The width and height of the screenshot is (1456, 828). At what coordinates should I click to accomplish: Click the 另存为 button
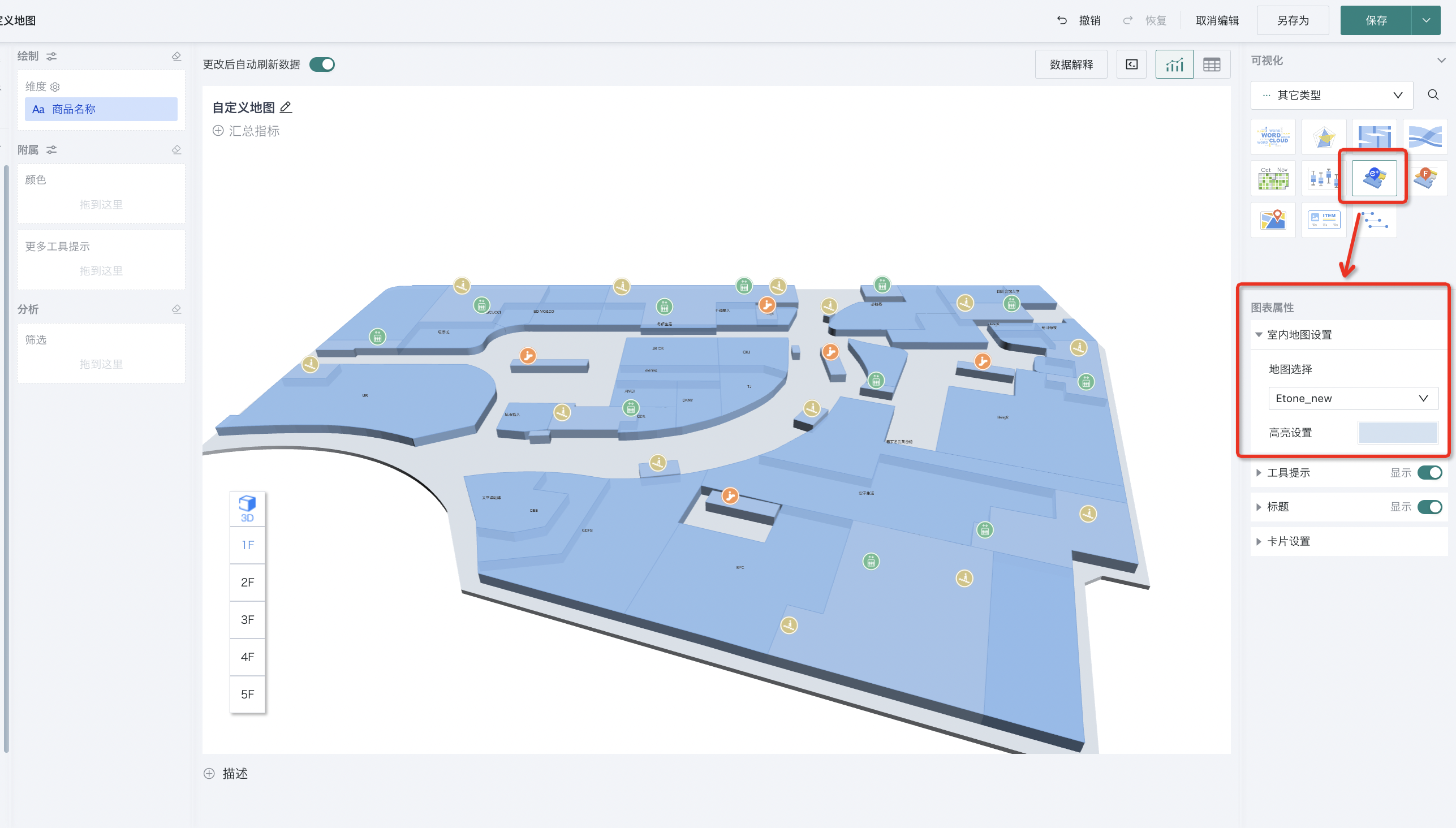point(1292,20)
